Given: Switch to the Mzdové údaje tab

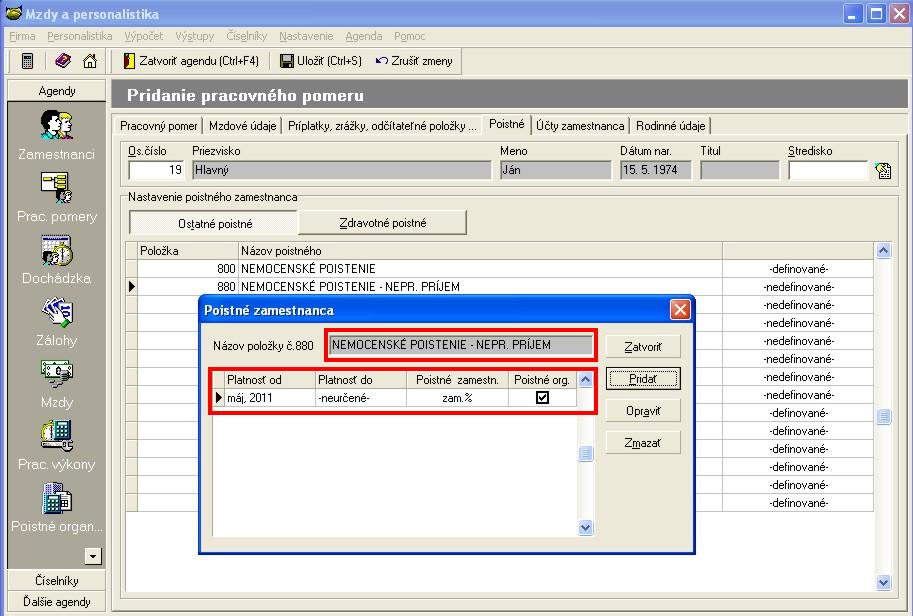Looking at the screenshot, I should 242,126.
